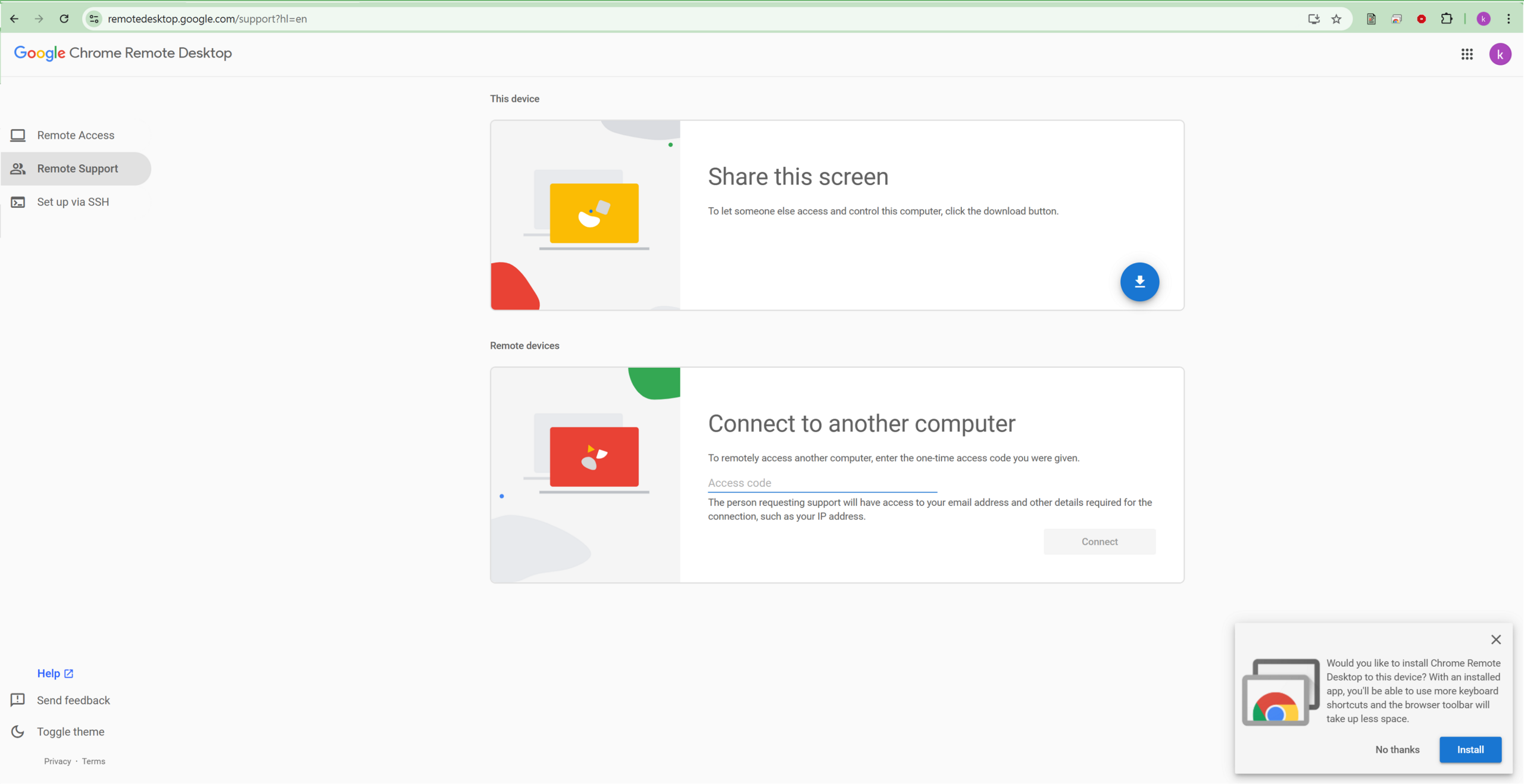Click the install app icon in the address bar
Image resolution: width=1524 pixels, height=784 pixels.
click(1314, 19)
